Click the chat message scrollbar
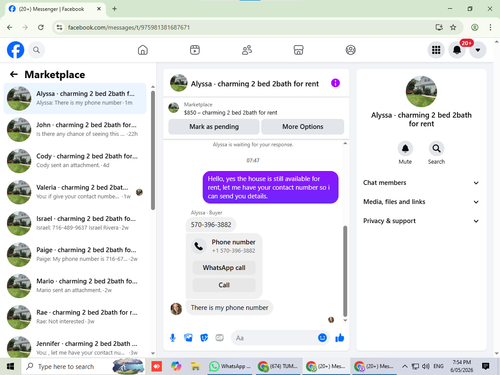The image size is (500, 375). tap(345, 271)
